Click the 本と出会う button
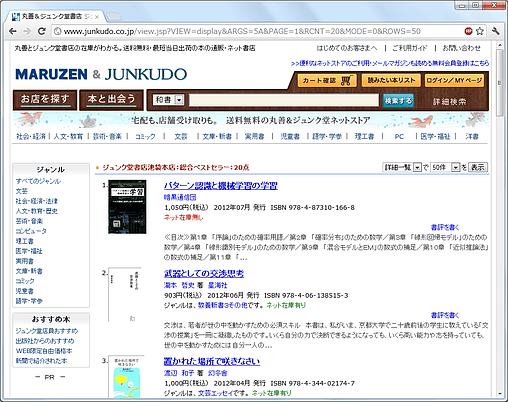Screen dimensions: 508x402 point(111,100)
